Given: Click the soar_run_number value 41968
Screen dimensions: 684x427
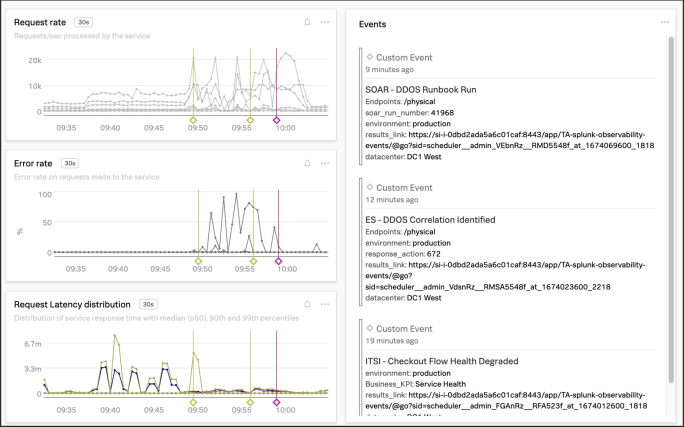Looking at the screenshot, I should pyautogui.click(x=442, y=113).
